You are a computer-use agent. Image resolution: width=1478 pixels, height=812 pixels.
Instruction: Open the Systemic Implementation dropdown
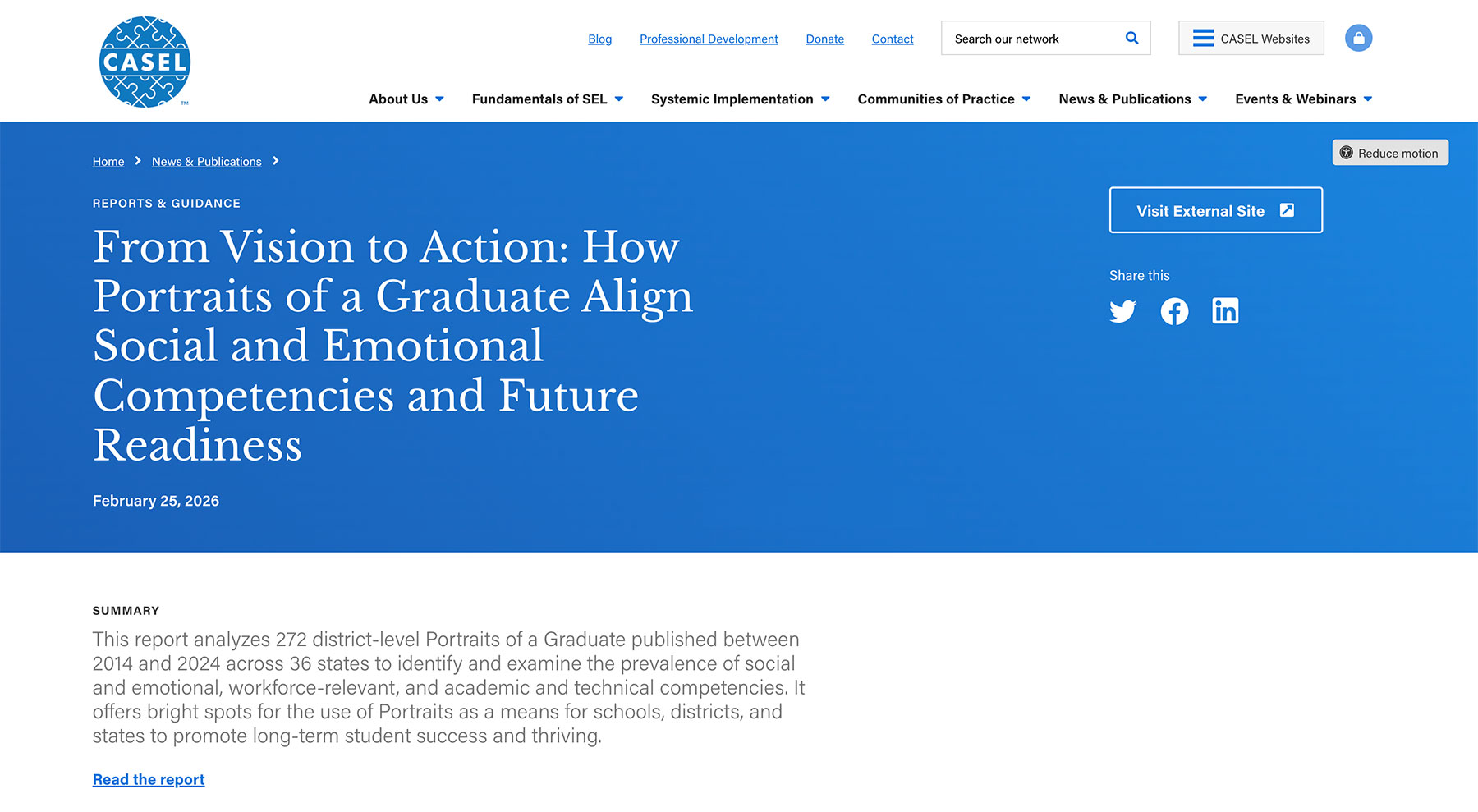pyautogui.click(x=741, y=99)
